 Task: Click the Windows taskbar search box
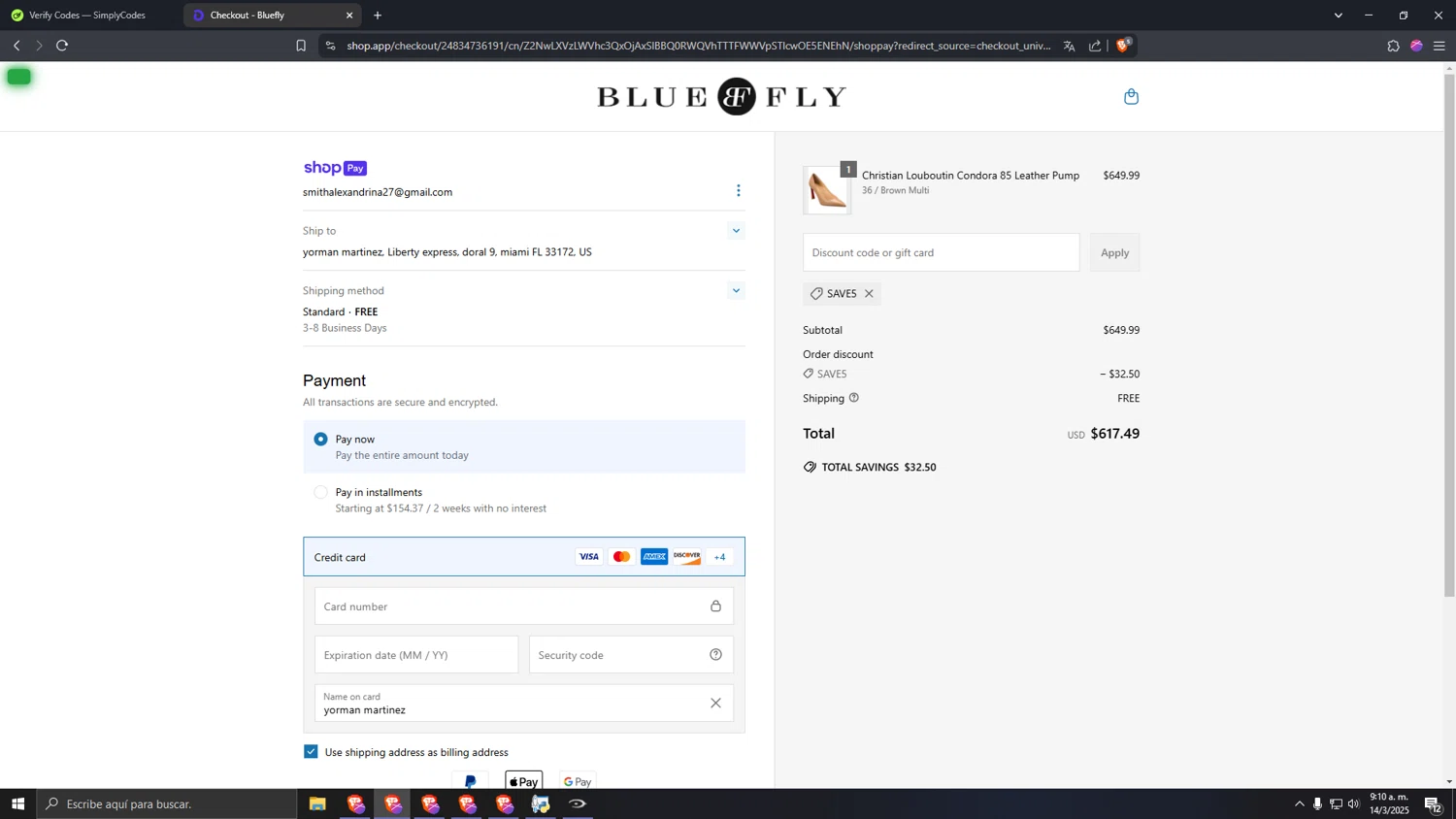tap(167, 803)
